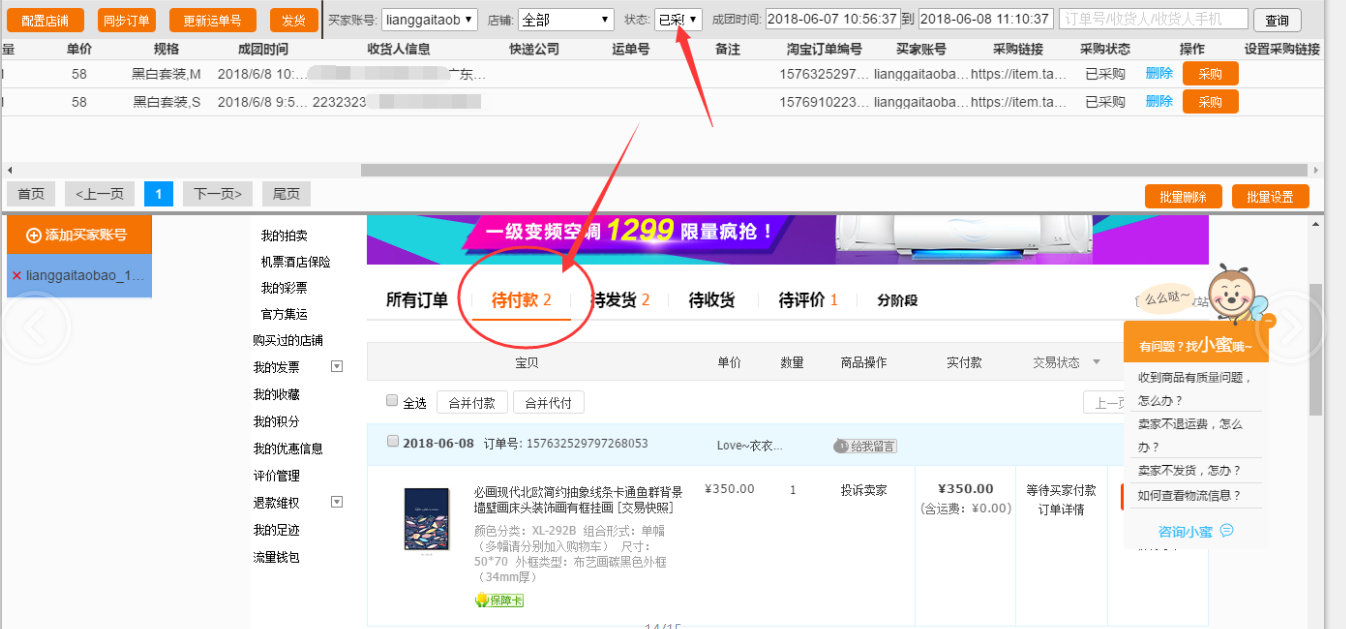This screenshot has height=629, width=1346.
Task: Click the horizontal table scrollbar
Action: tap(834, 170)
